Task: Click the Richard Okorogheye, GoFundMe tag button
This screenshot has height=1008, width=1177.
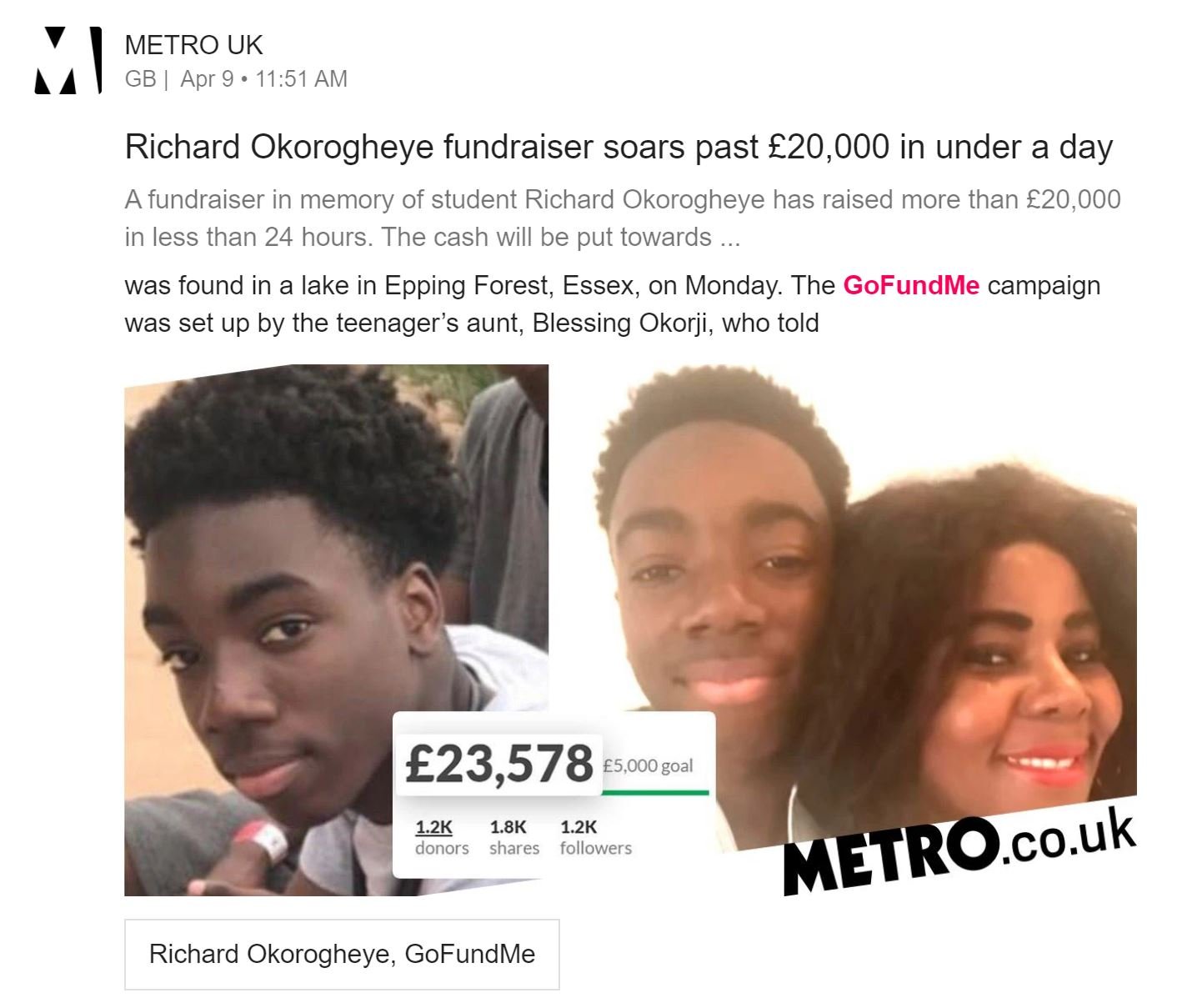Action: (342, 954)
